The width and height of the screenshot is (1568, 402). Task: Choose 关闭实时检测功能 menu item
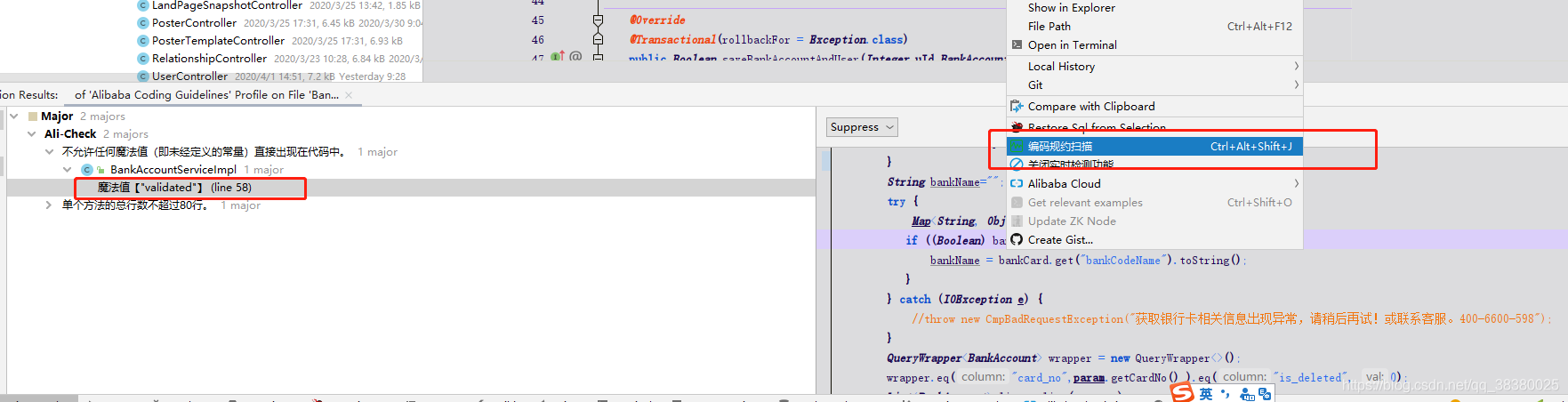(x=1154, y=164)
